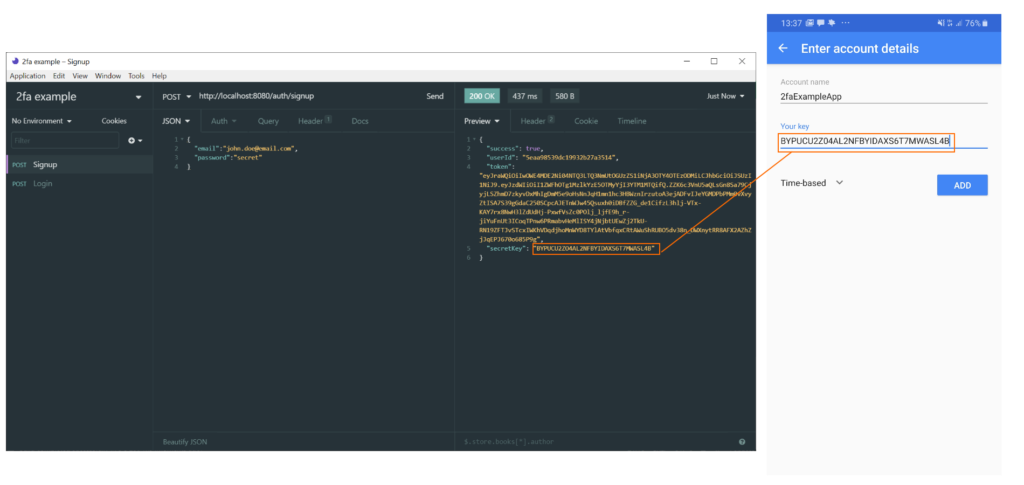
Task: Select the POST Signup request
Action: tap(80, 164)
